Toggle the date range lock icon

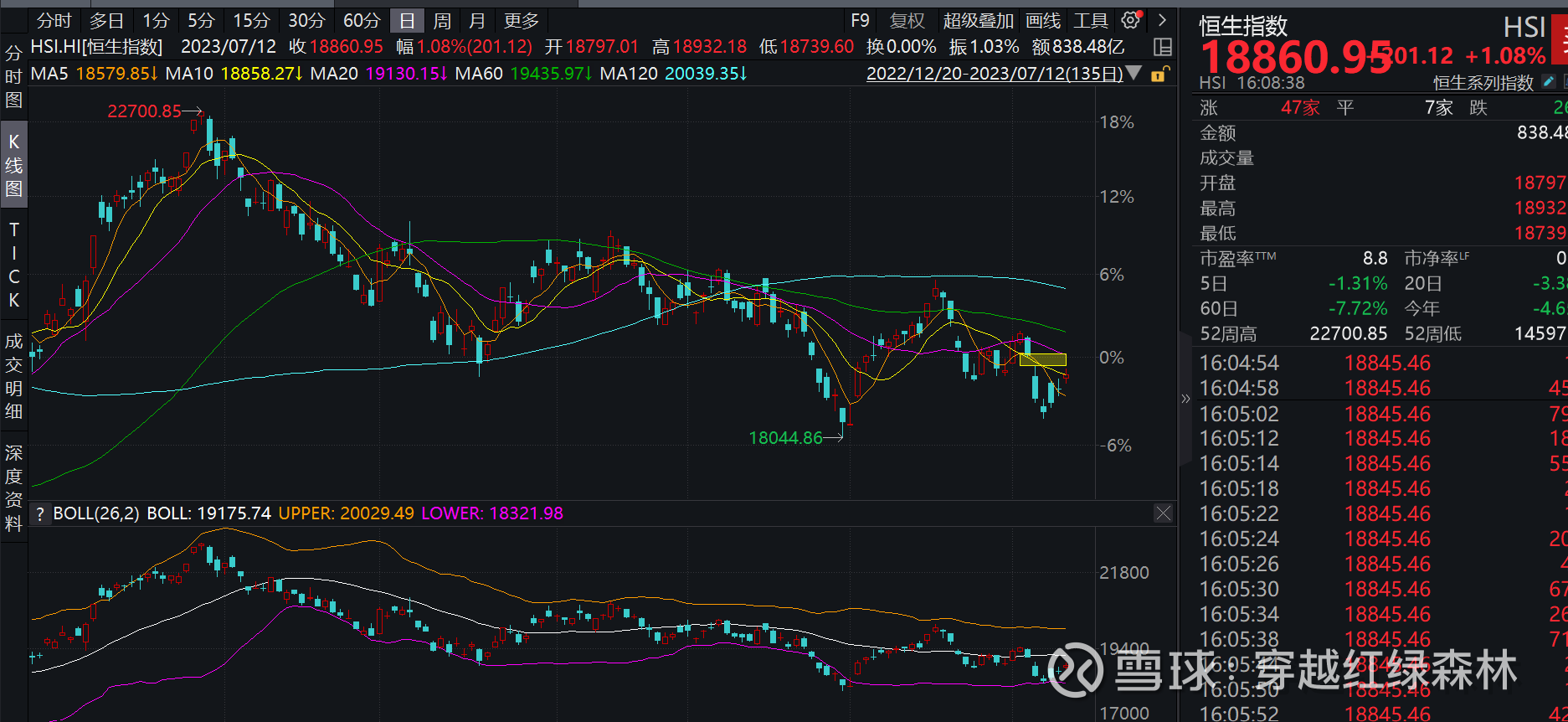pos(1159,75)
